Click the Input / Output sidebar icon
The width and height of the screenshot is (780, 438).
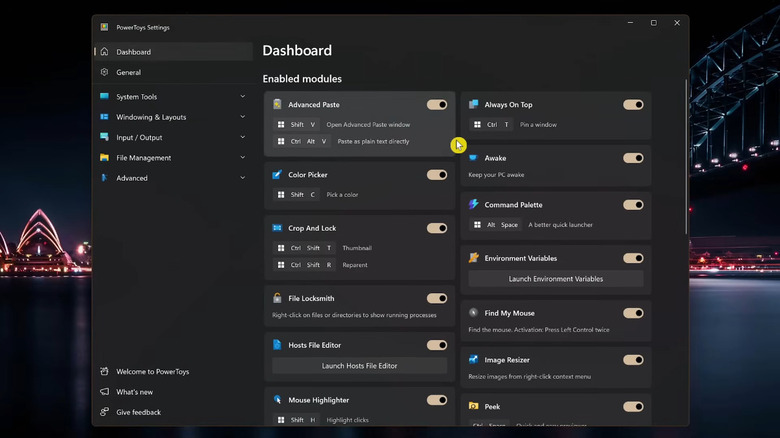[104, 137]
